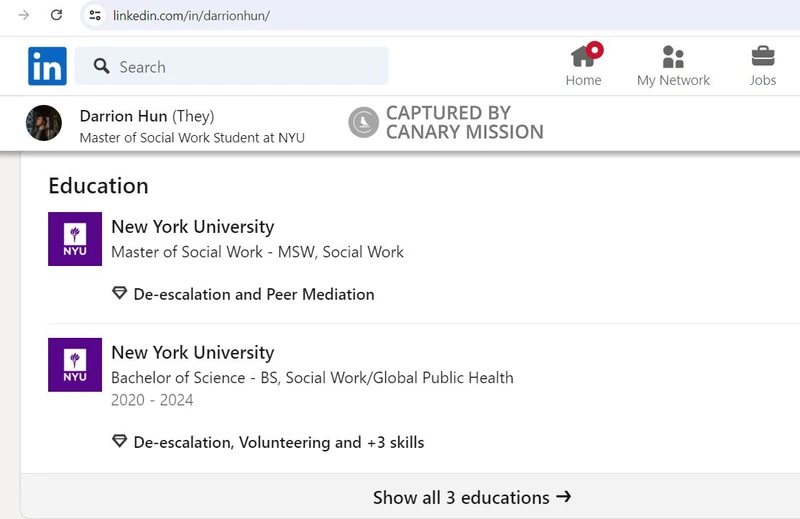Click the NYU logo next to Bachelor of Science
Screen dimensions: 800x519
point(75,365)
